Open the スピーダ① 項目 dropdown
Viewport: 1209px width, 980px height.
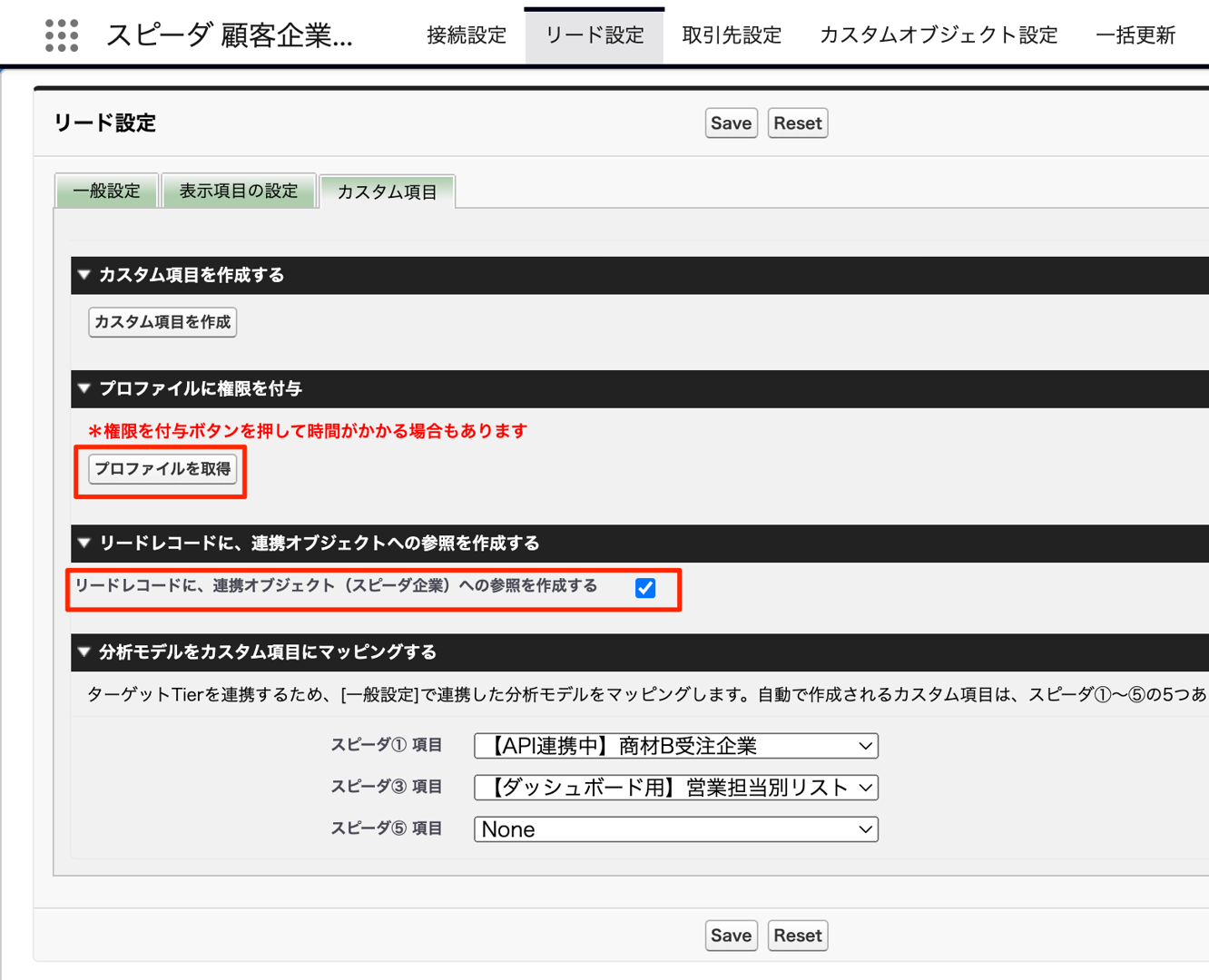click(675, 745)
